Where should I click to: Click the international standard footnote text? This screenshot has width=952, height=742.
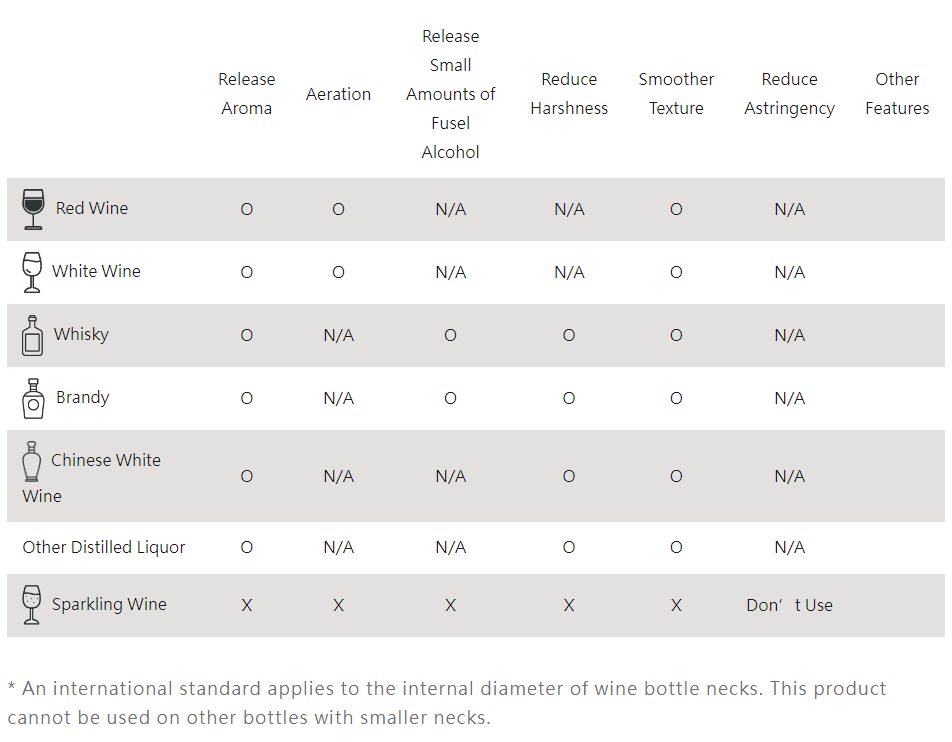pyautogui.click(x=447, y=703)
